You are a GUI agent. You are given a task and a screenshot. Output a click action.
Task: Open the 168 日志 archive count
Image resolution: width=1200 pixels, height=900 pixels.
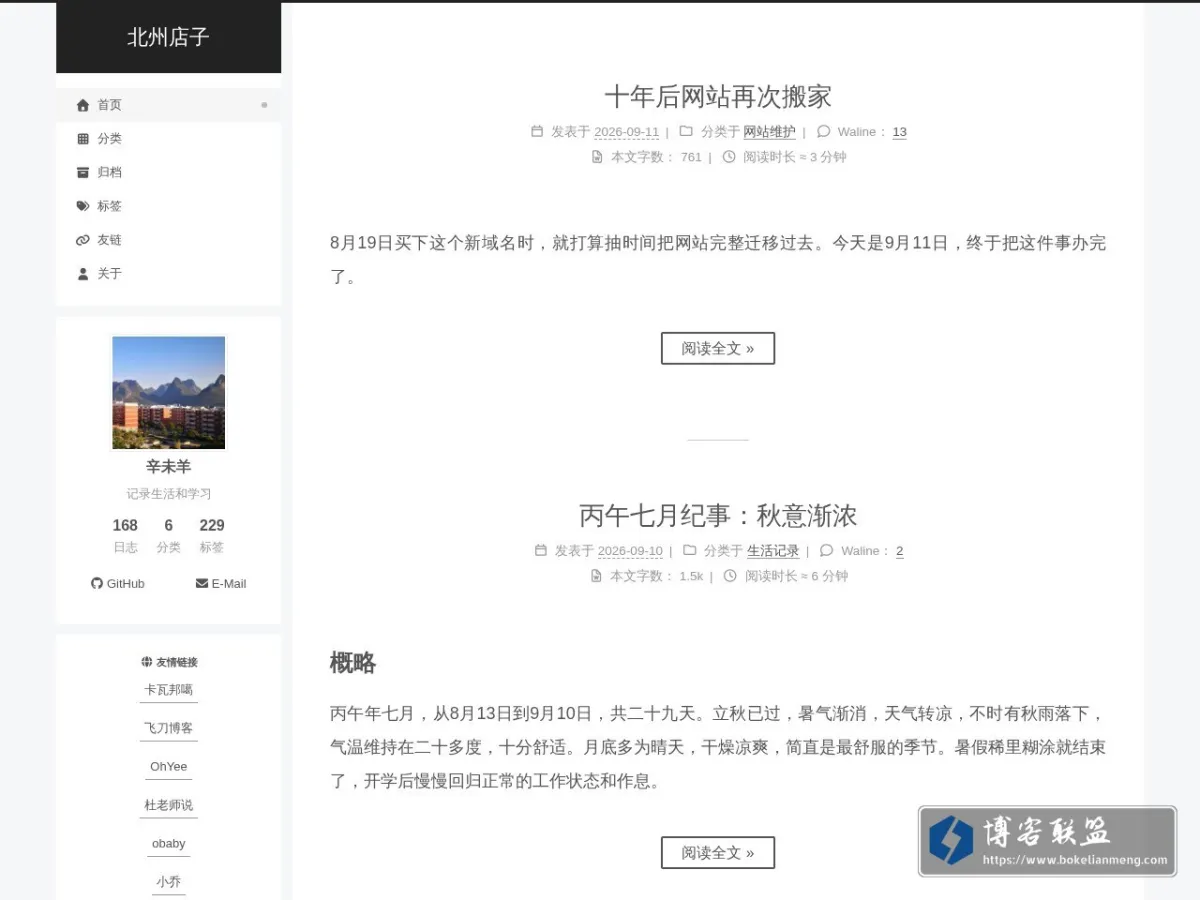[125, 535]
